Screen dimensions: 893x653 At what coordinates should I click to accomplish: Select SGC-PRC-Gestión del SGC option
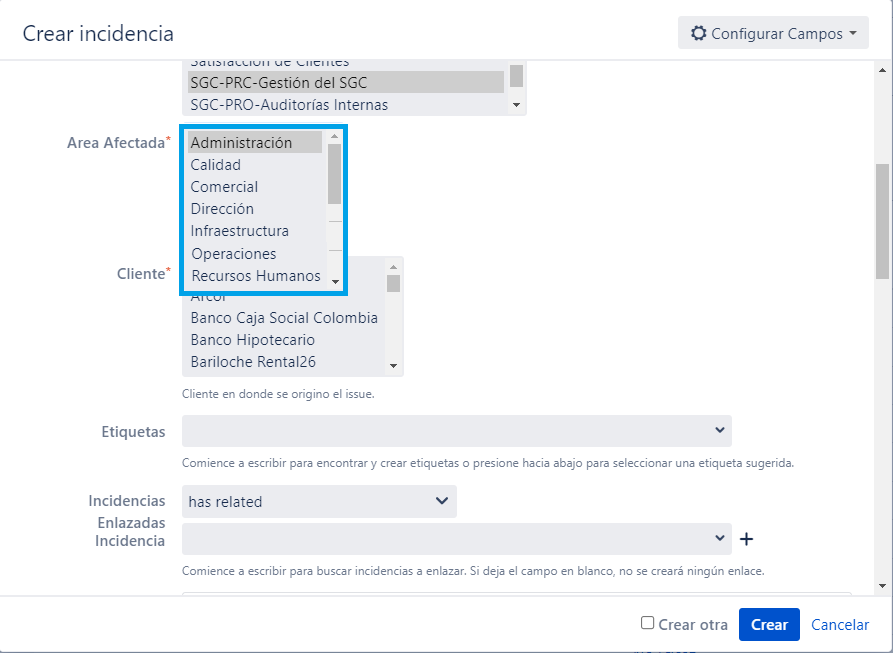click(x=346, y=83)
